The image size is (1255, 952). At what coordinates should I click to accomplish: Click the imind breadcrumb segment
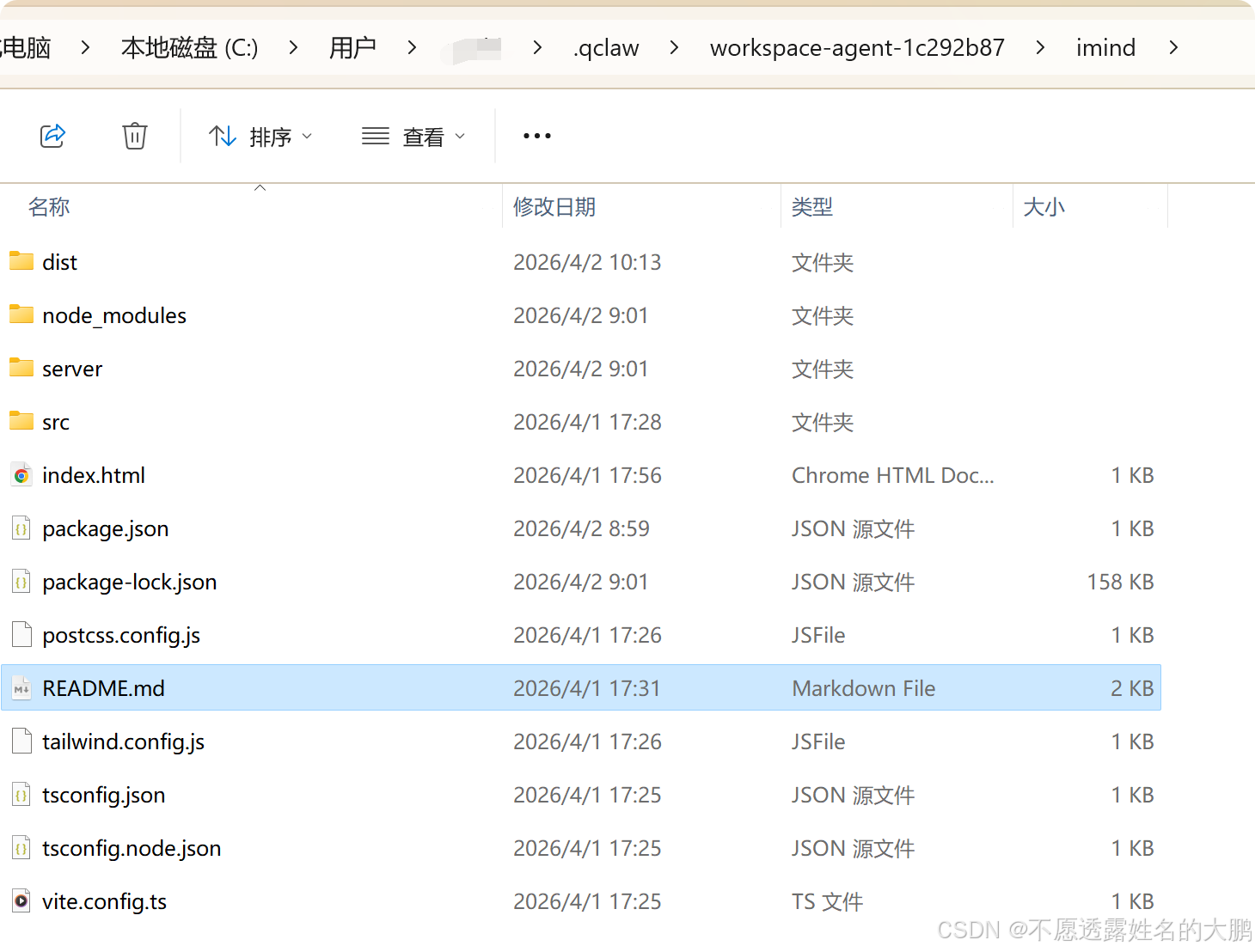point(1105,48)
